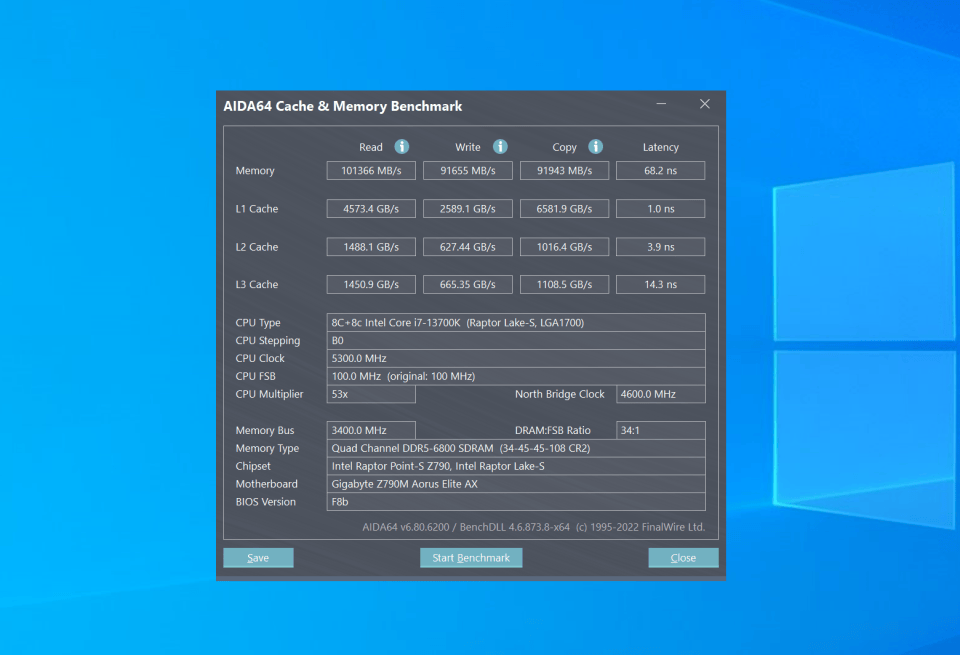Click the AIDA64 window title bar

click(420, 106)
